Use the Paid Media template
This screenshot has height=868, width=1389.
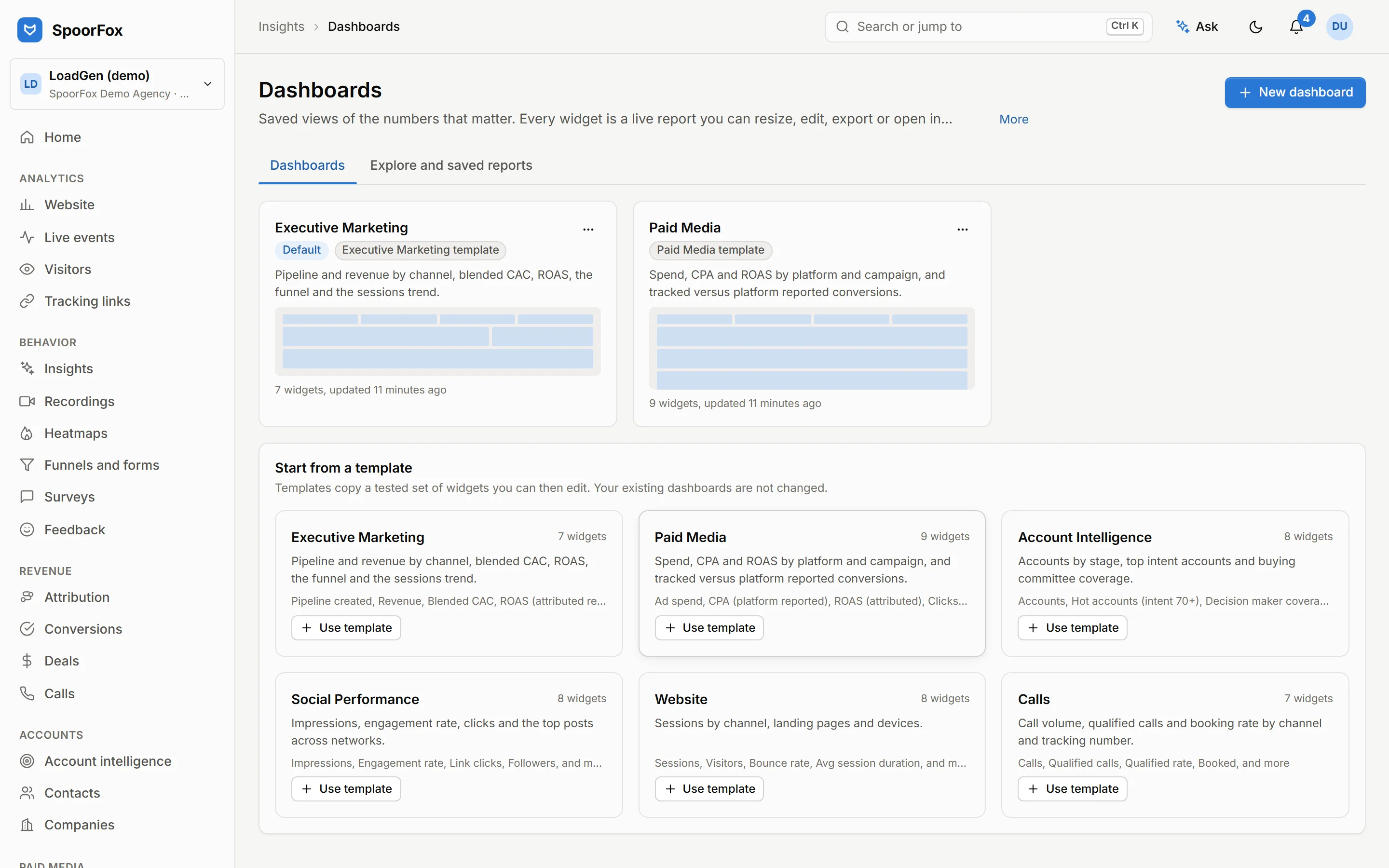(709, 628)
